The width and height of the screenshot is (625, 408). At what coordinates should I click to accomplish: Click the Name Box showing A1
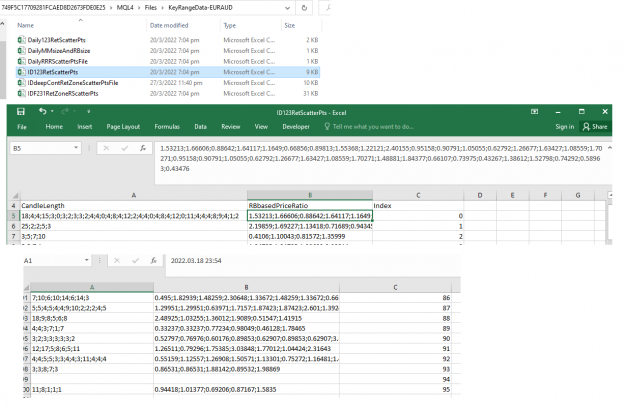click(x=57, y=261)
